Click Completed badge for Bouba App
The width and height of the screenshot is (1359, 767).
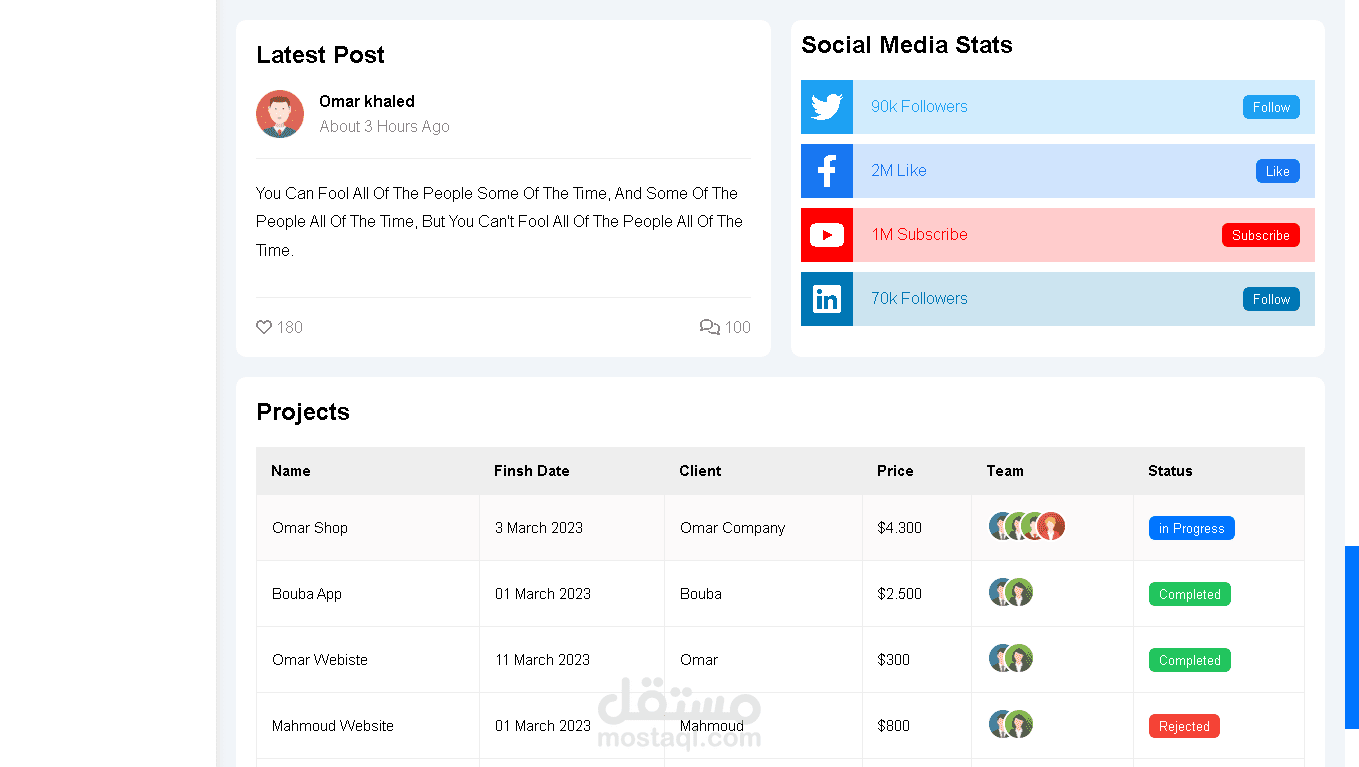pos(1189,594)
